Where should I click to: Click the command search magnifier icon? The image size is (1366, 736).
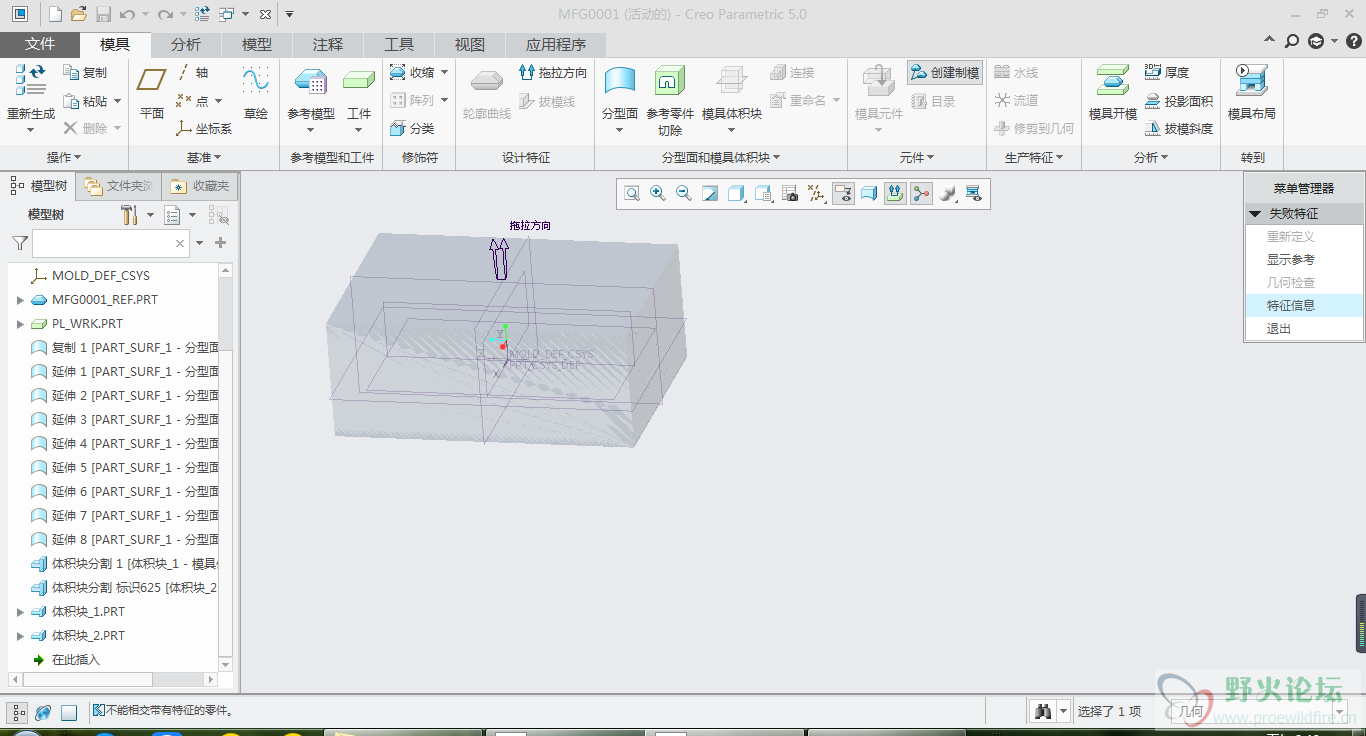[1292, 41]
